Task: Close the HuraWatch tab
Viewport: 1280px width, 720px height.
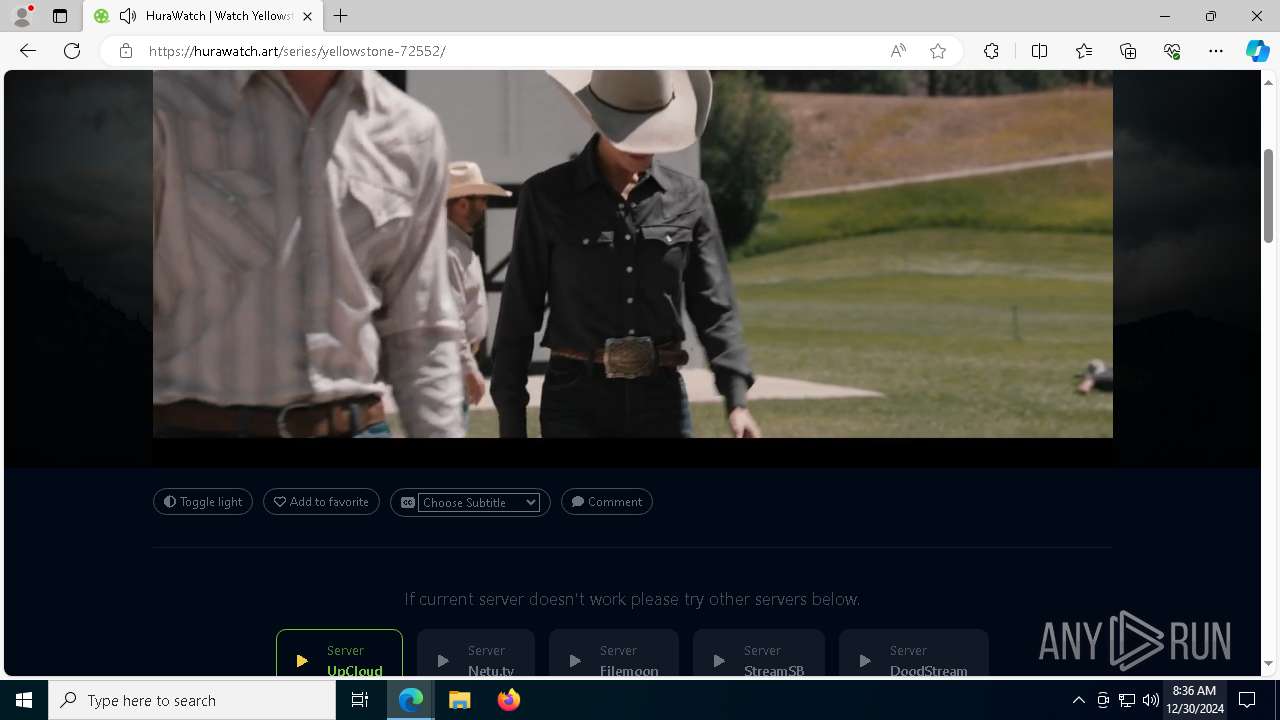Action: coord(307,16)
